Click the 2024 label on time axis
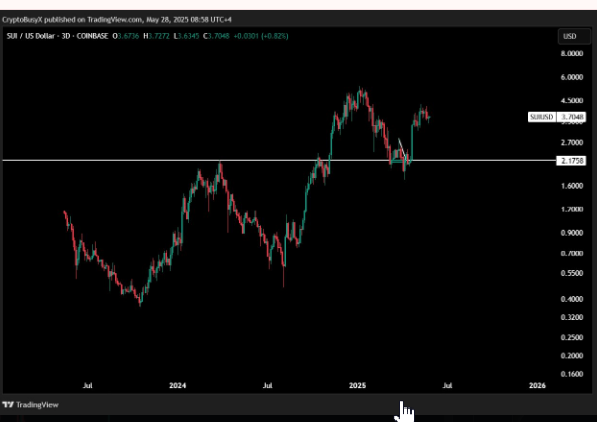597x422 pixels. point(177,385)
